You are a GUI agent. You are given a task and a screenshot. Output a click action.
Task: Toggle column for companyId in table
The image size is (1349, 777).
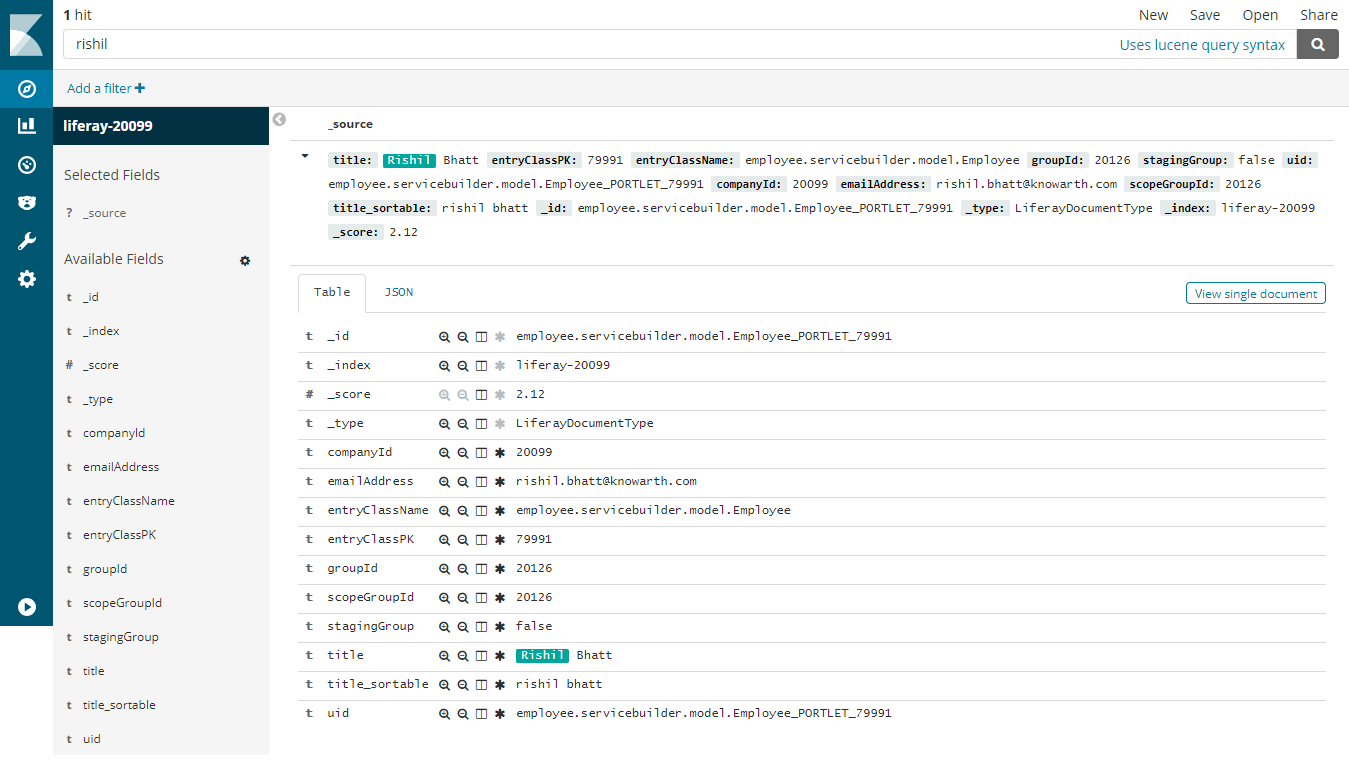pos(481,453)
